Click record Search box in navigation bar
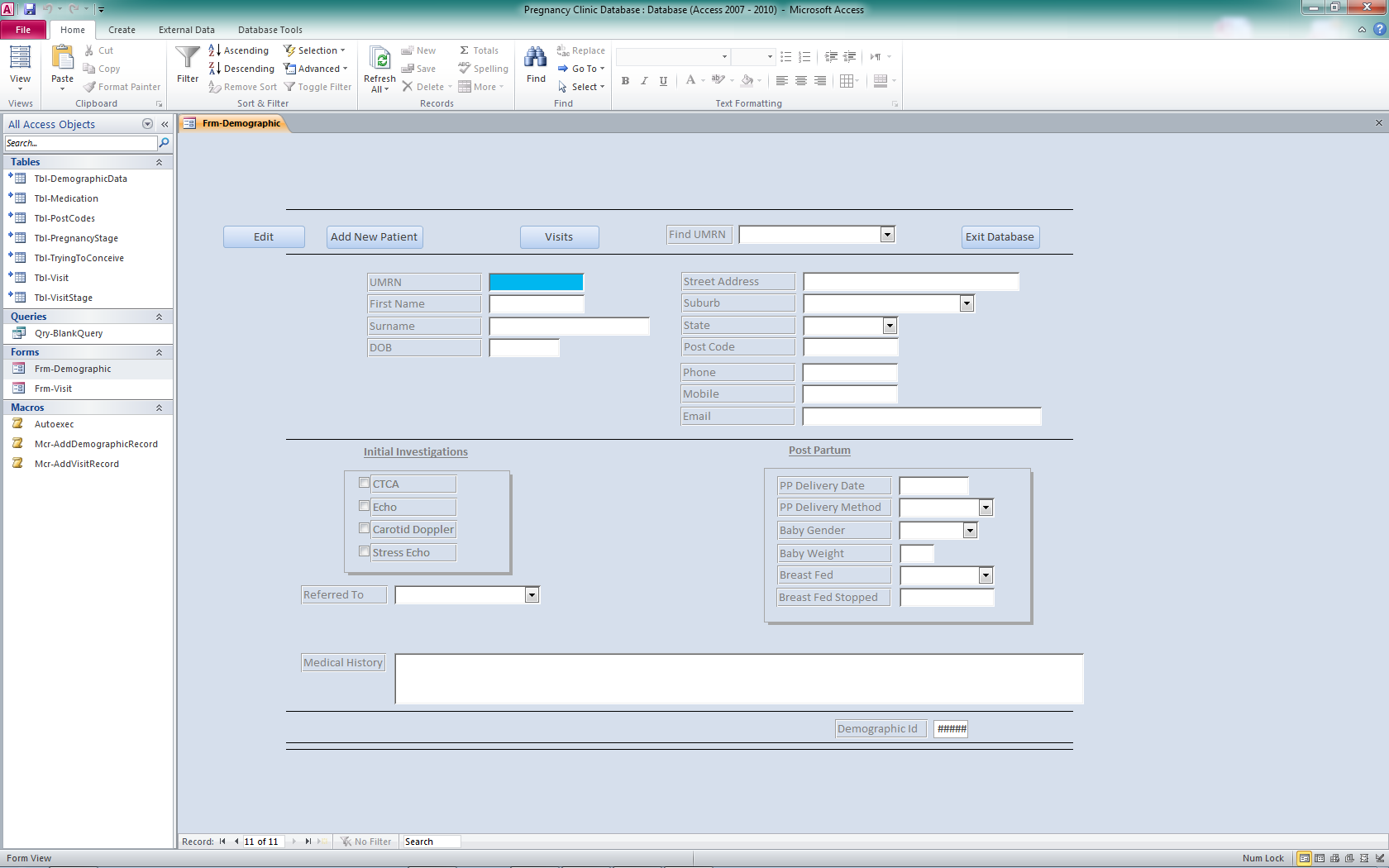Viewport: 1389px width, 868px height. pos(431,842)
